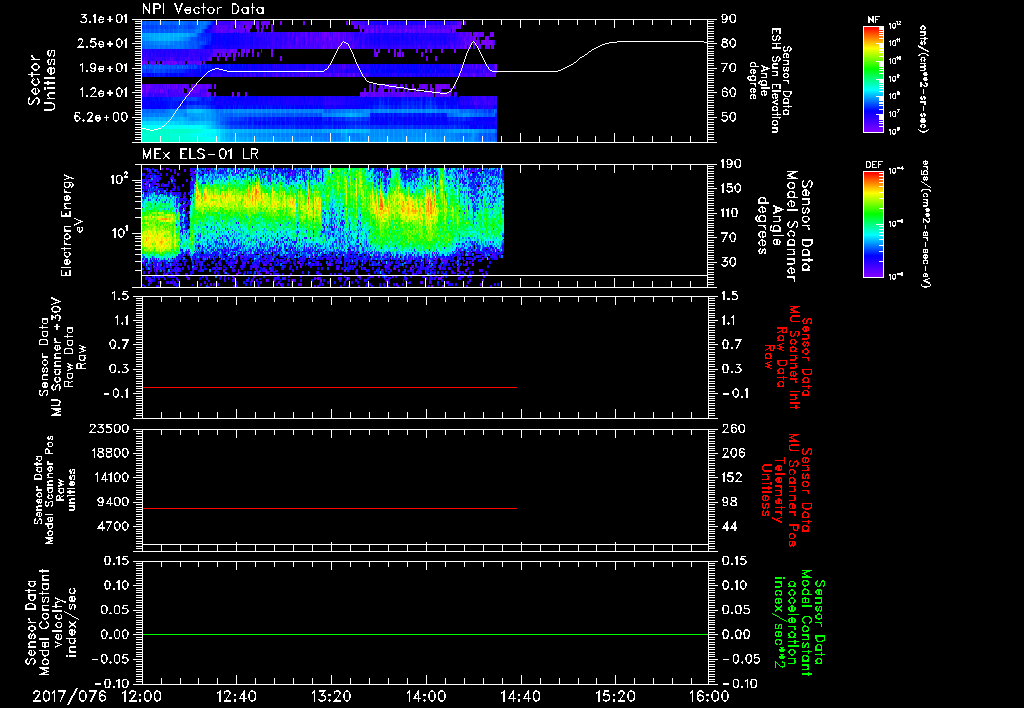Click the '18800' scanner position tick

110,453
